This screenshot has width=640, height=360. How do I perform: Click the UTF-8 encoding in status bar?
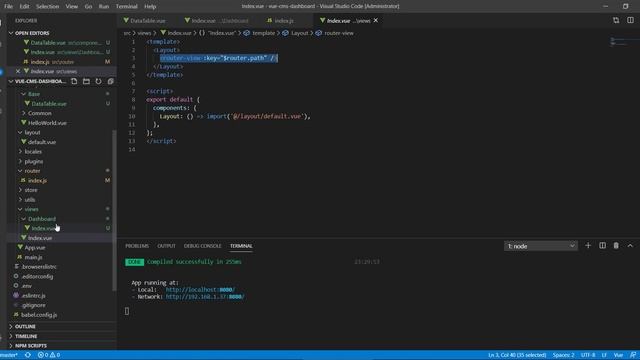tap(588, 355)
